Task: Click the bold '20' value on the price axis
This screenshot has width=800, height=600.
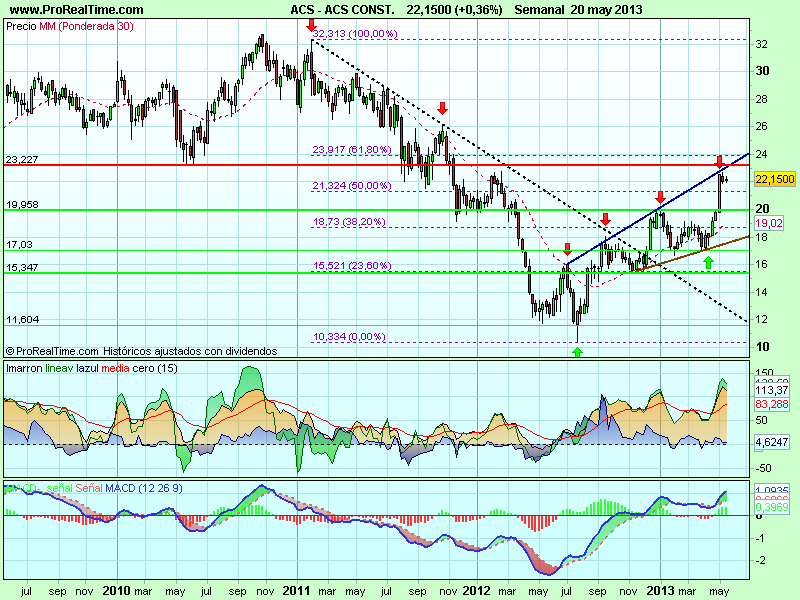Action: pyautogui.click(x=762, y=209)
